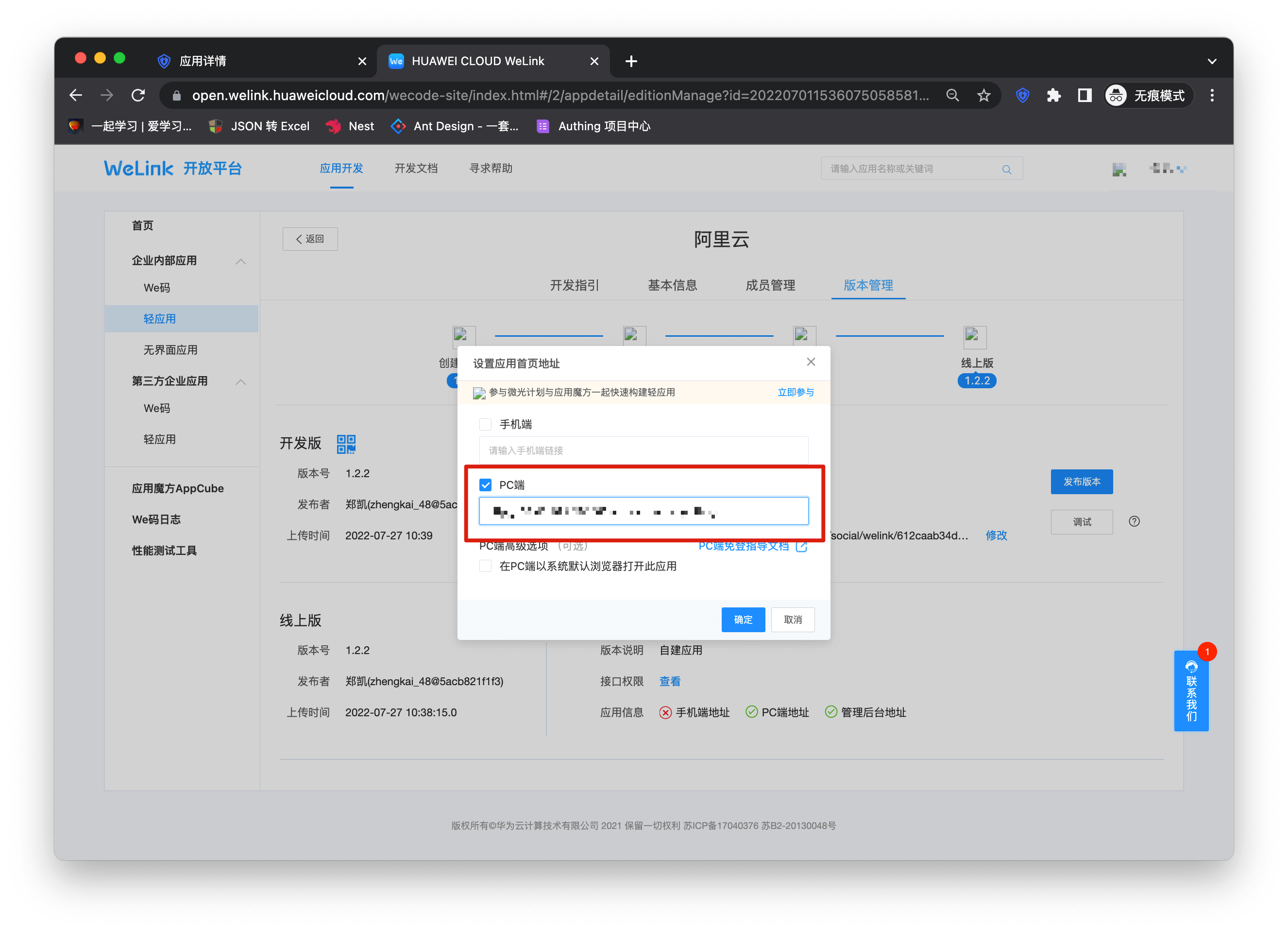This screenshot has width=1288, height=932.
Task: Close the 设置应用首页地址 dialog
Action: pos(811,362)
